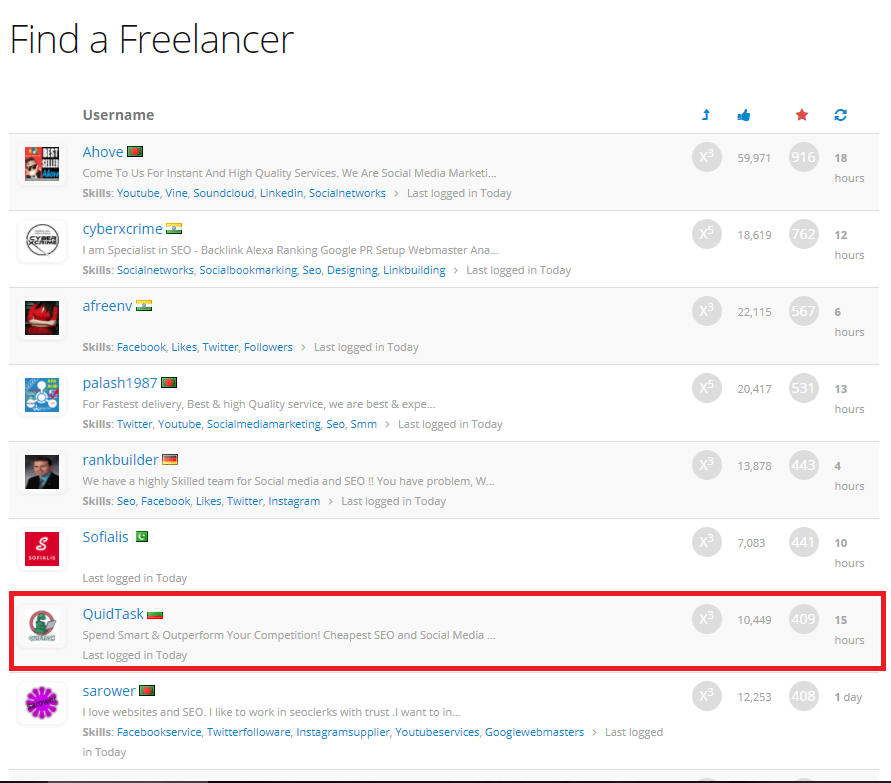Click the refresh response time header icon

point(840,115)
